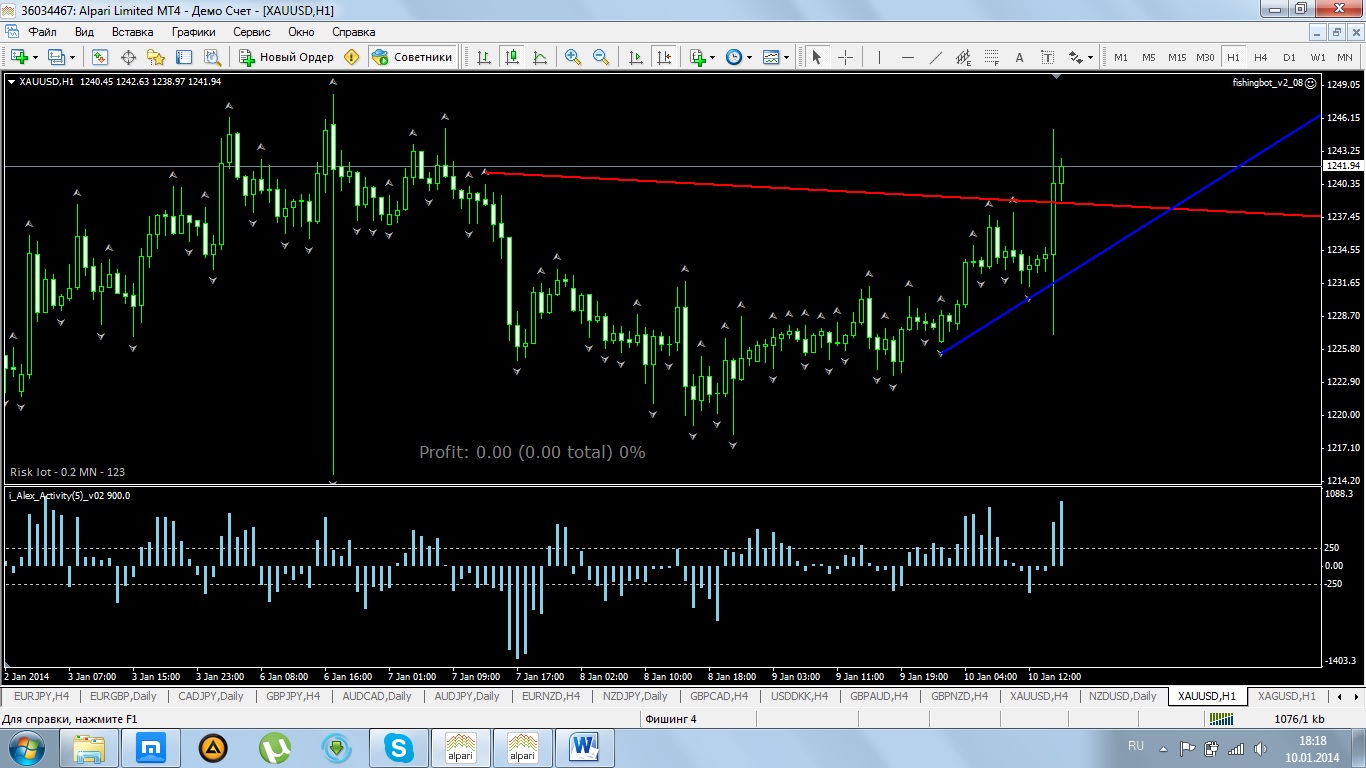The image size is (1366, 768).
Task: Set timeframe to D1
Action: pos(1289,57)
